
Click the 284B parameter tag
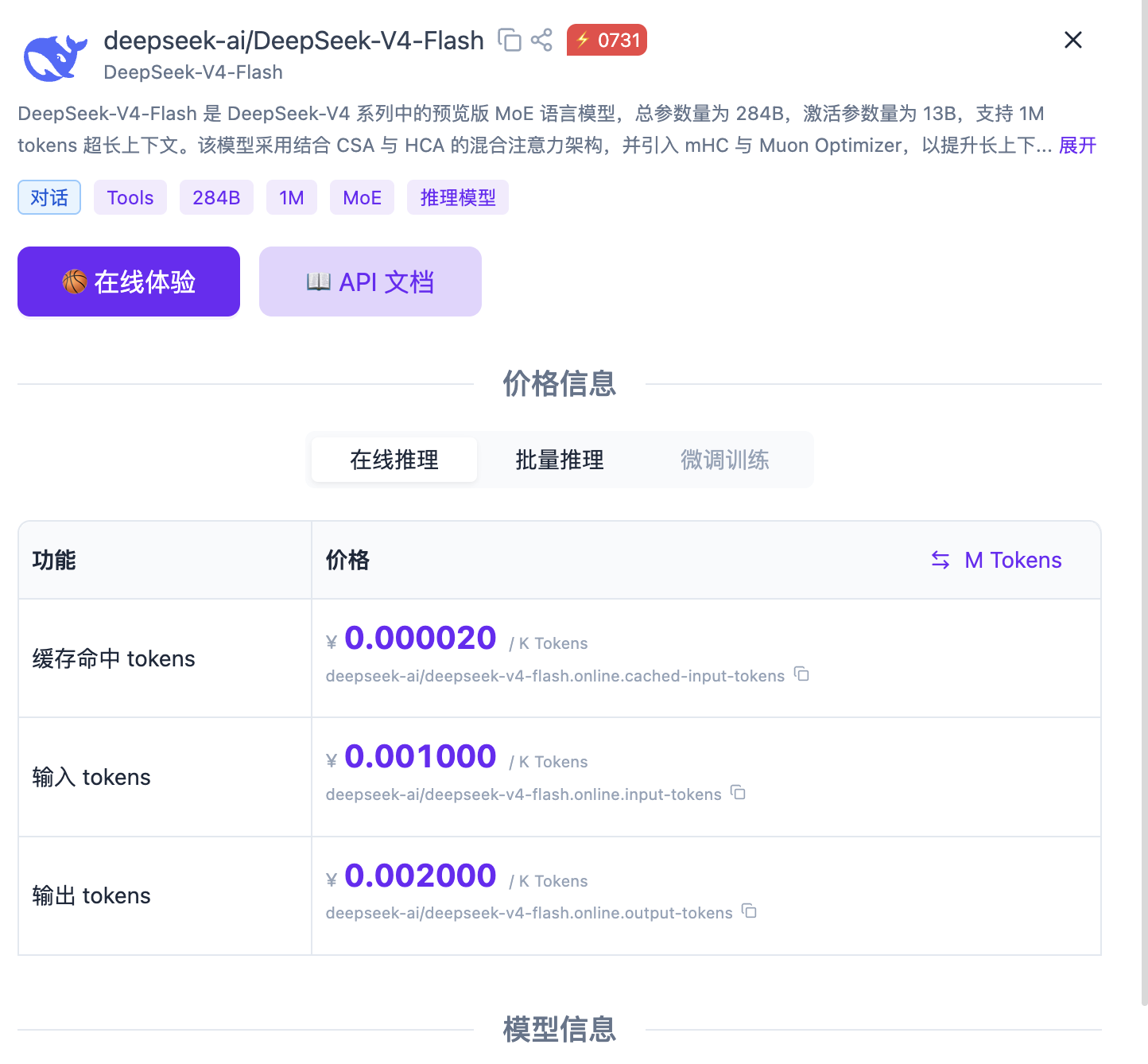(x=216, y=197)
